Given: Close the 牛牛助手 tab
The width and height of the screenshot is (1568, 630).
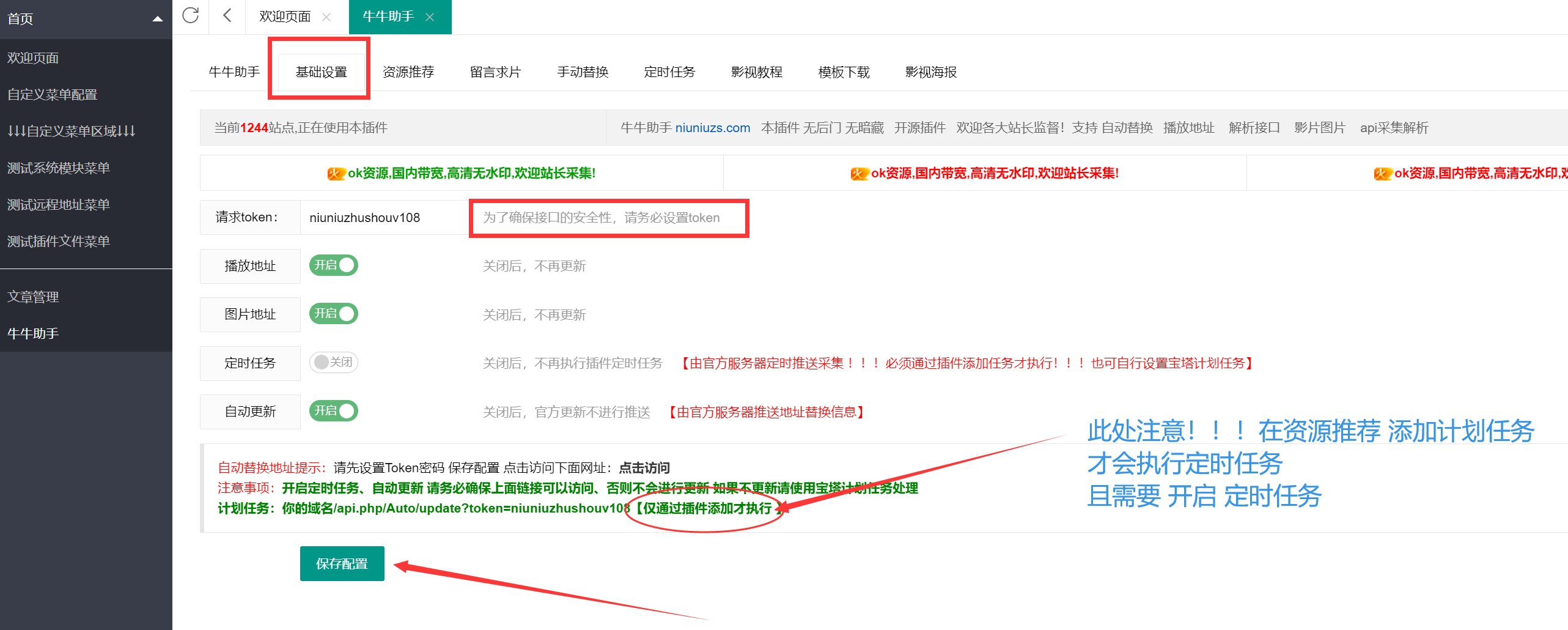Looking at the screenshot, I should [430, 17].
